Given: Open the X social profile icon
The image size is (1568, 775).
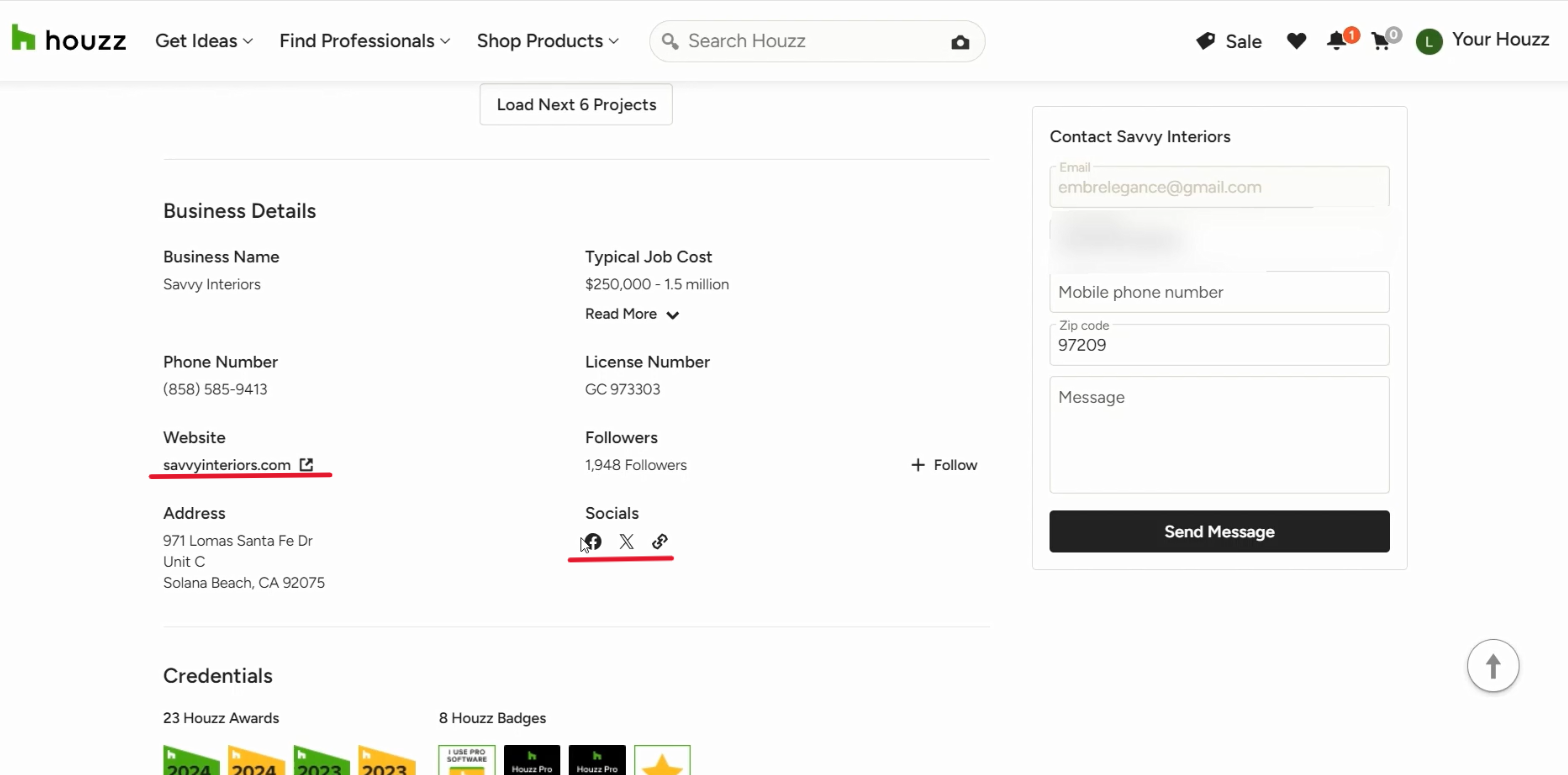Looking at the screenshot, I should 626,542.
